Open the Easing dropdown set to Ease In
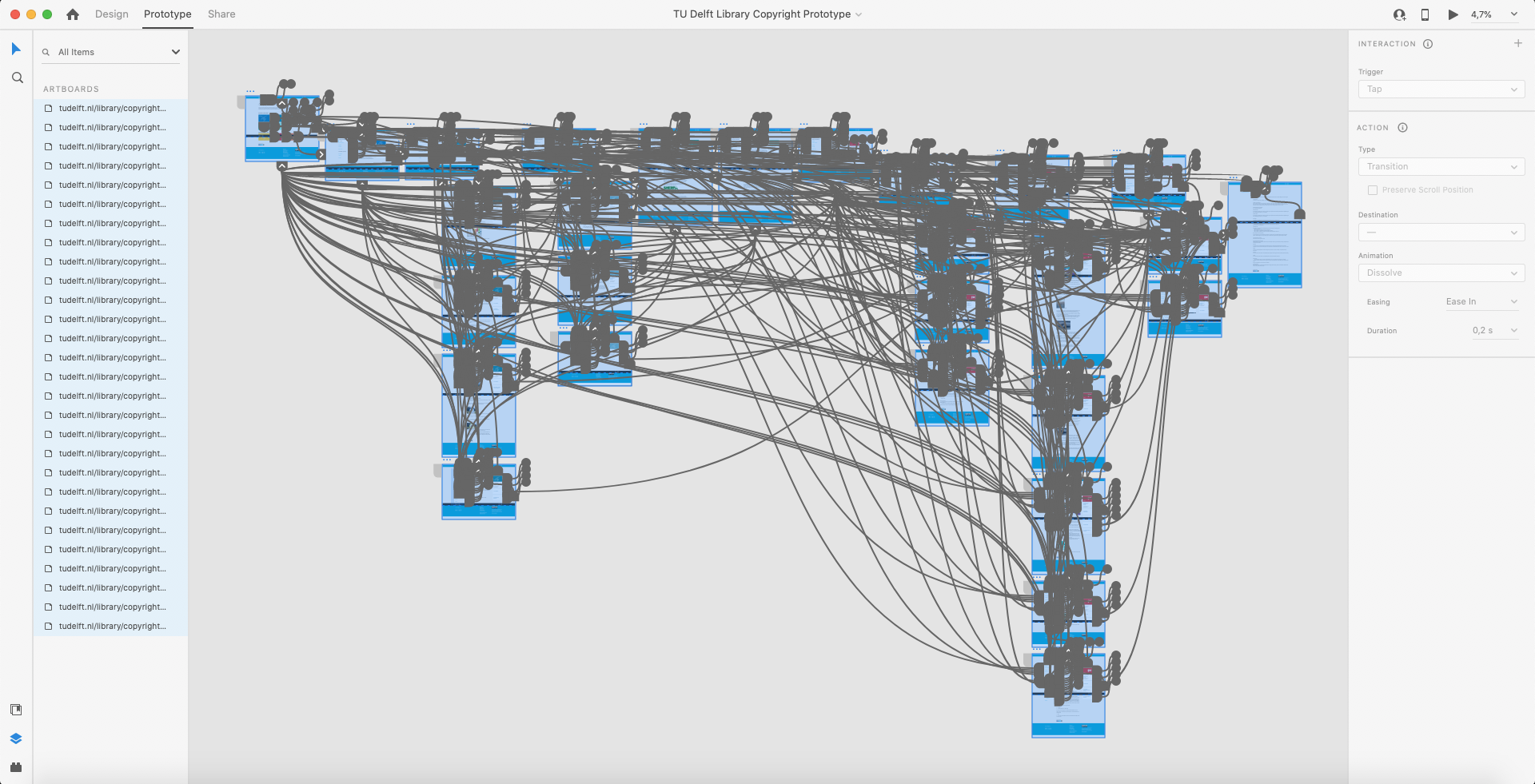Viewport: 1535px width, 784px height. [1481, 301]
